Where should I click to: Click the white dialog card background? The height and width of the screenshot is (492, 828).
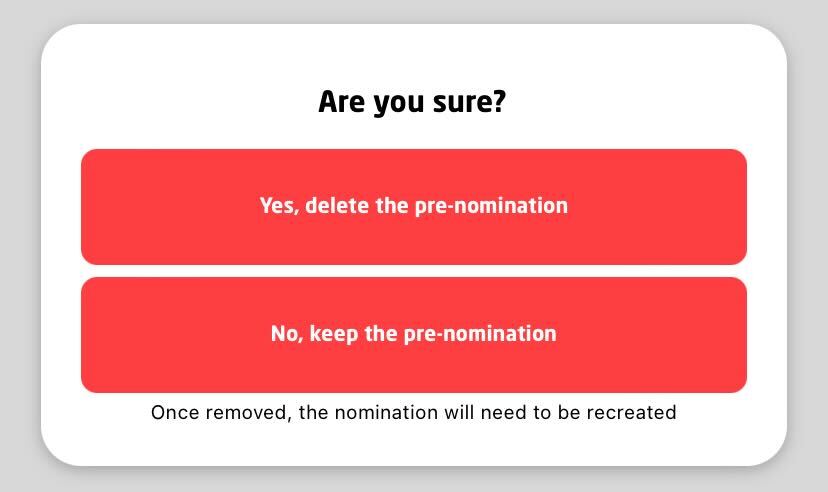click(x=413, y=58)
